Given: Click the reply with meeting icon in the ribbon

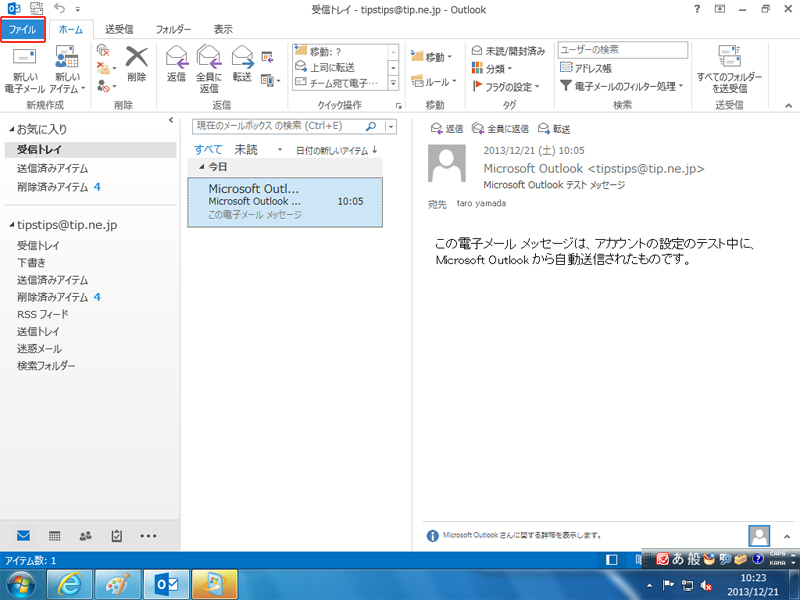Looking at the screenshot, I should click(267, 57).
